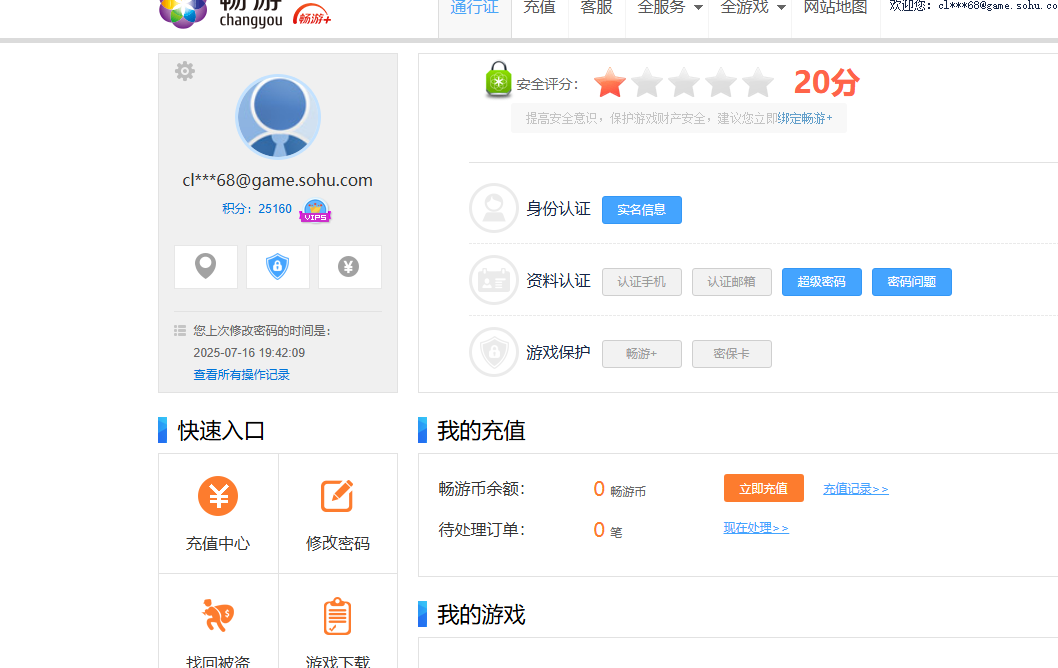
Task: Open the 充值 menu item
Action: (540, 7)
